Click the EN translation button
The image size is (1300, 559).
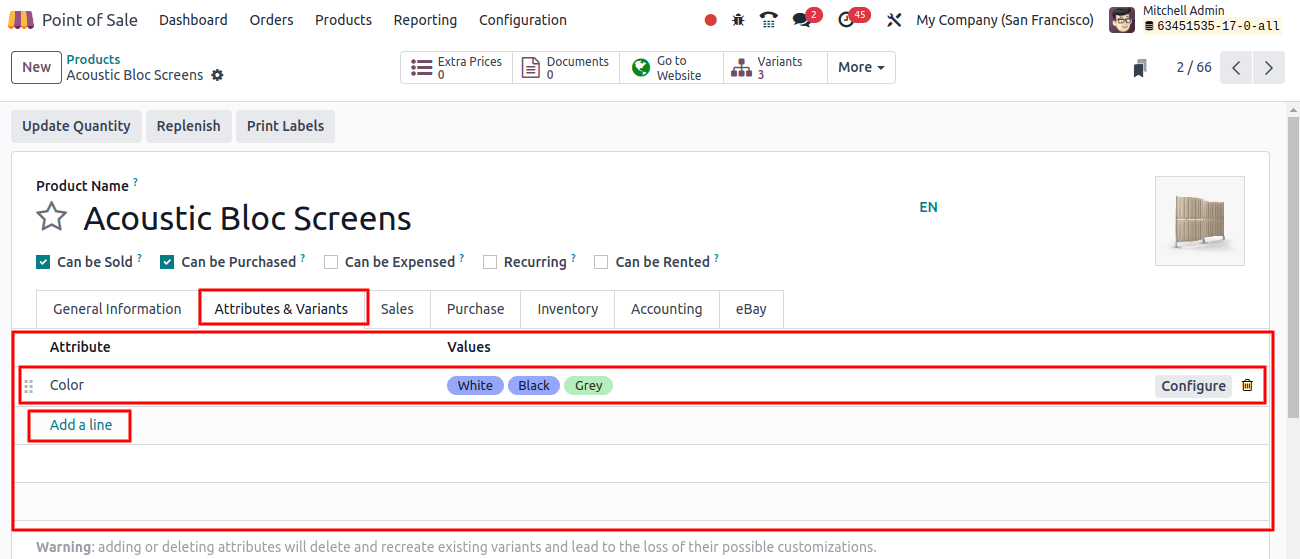[928, 207]
